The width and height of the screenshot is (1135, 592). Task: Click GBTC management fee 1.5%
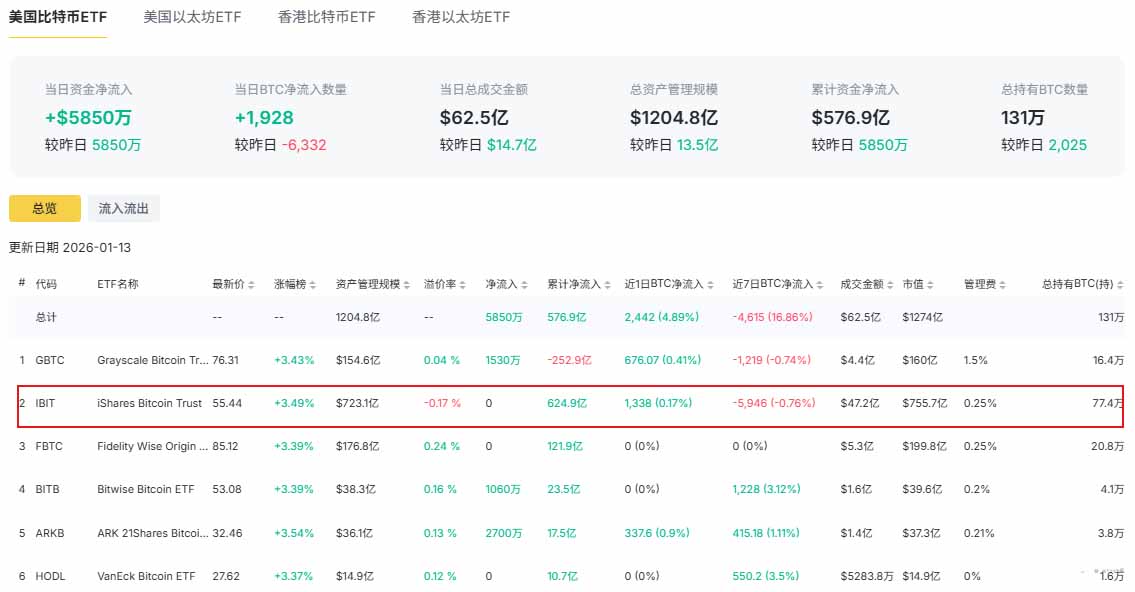click(x=976, y=360)
